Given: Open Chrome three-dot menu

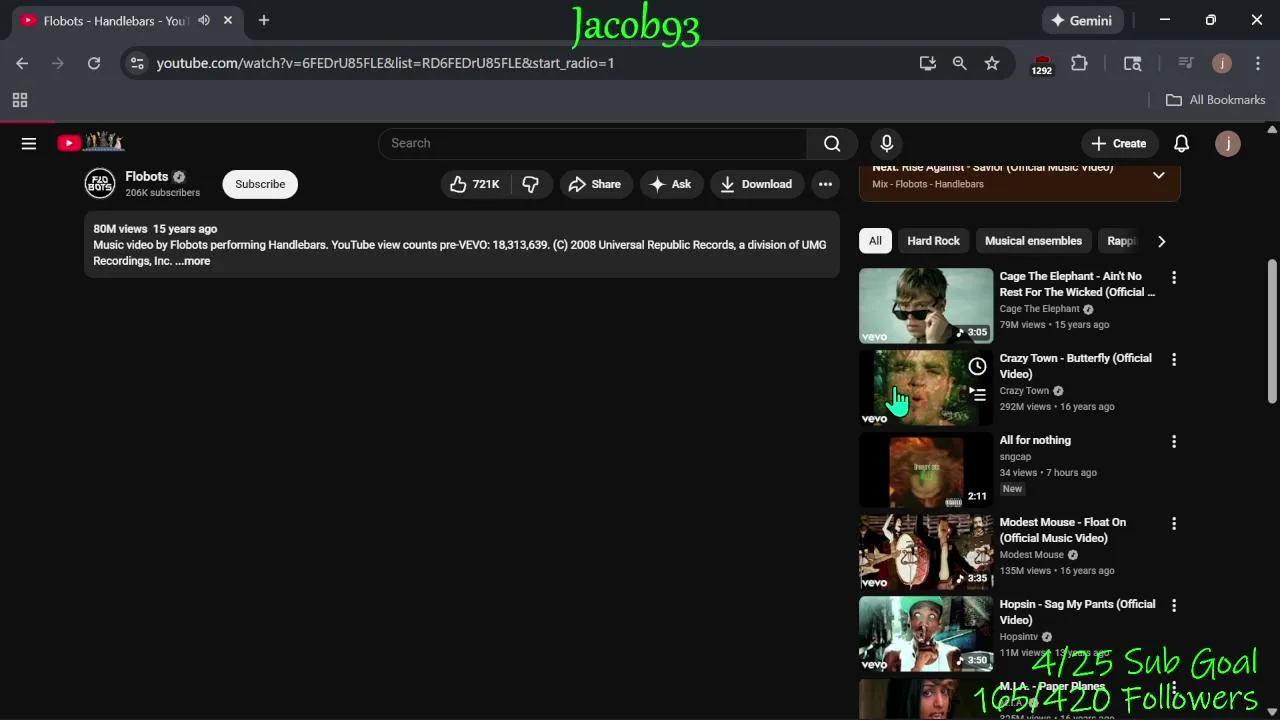Looking at the screenshot, I should tap(1257, 63).
